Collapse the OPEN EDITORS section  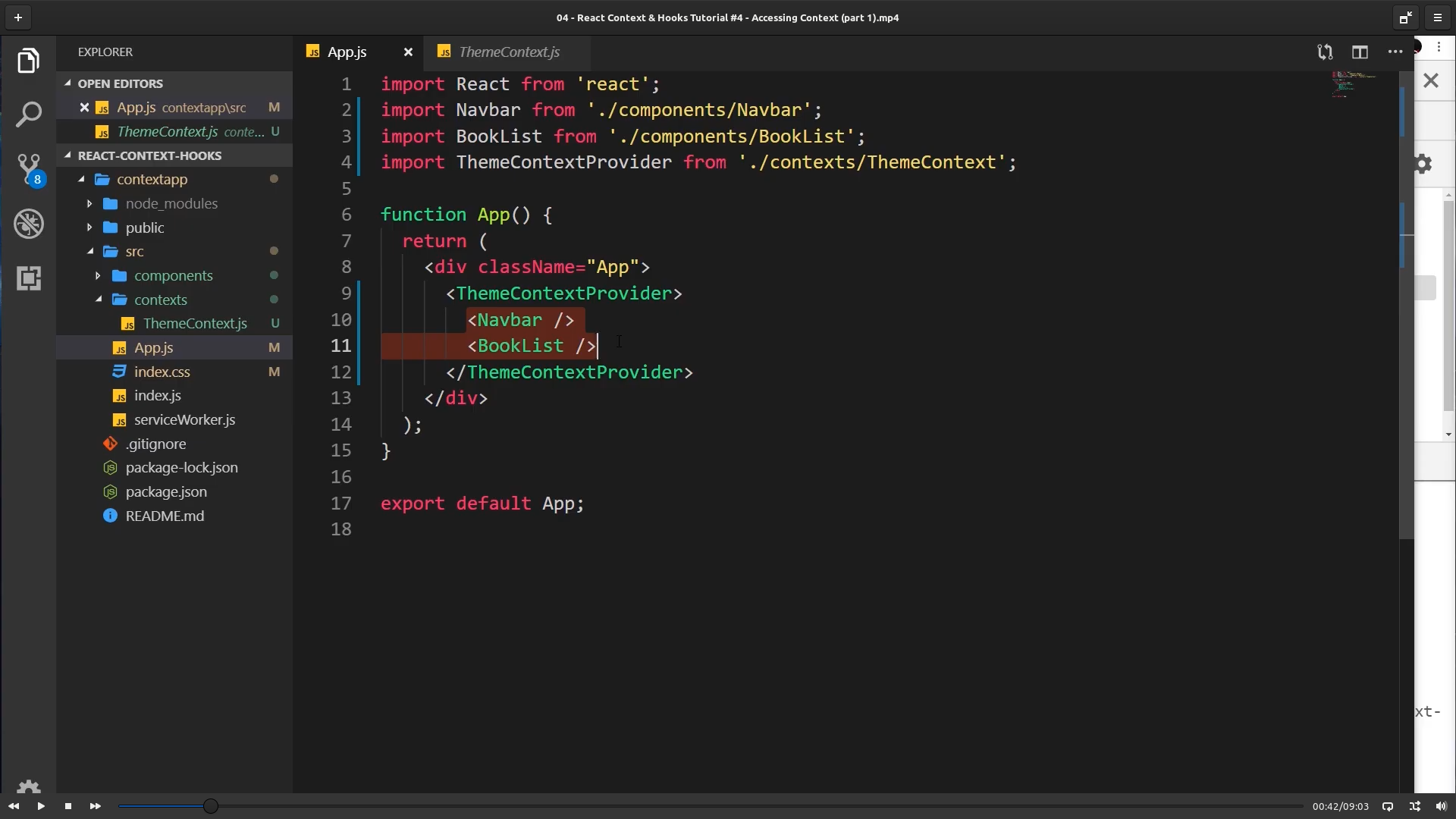point(120,83)
